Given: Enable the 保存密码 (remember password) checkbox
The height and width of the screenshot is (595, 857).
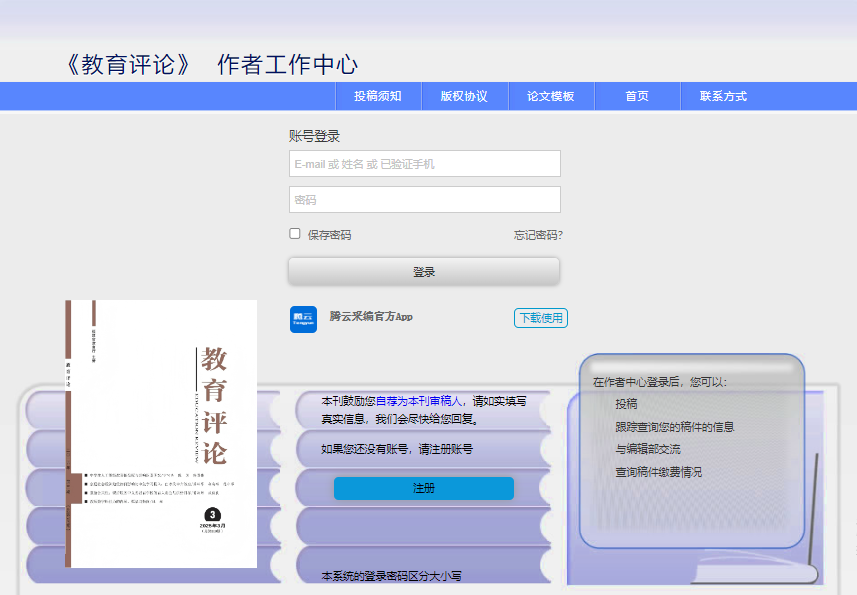Looking at the screenshot, I should click(294, 233).
